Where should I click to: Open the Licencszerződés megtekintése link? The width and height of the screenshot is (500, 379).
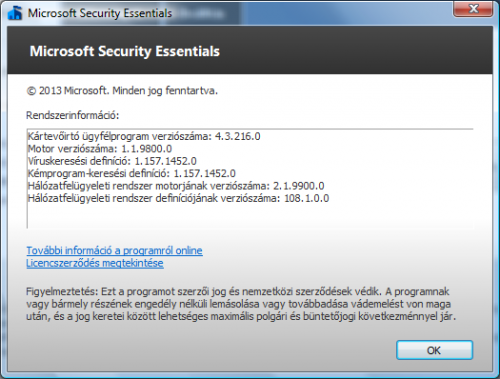click(95, 263)
